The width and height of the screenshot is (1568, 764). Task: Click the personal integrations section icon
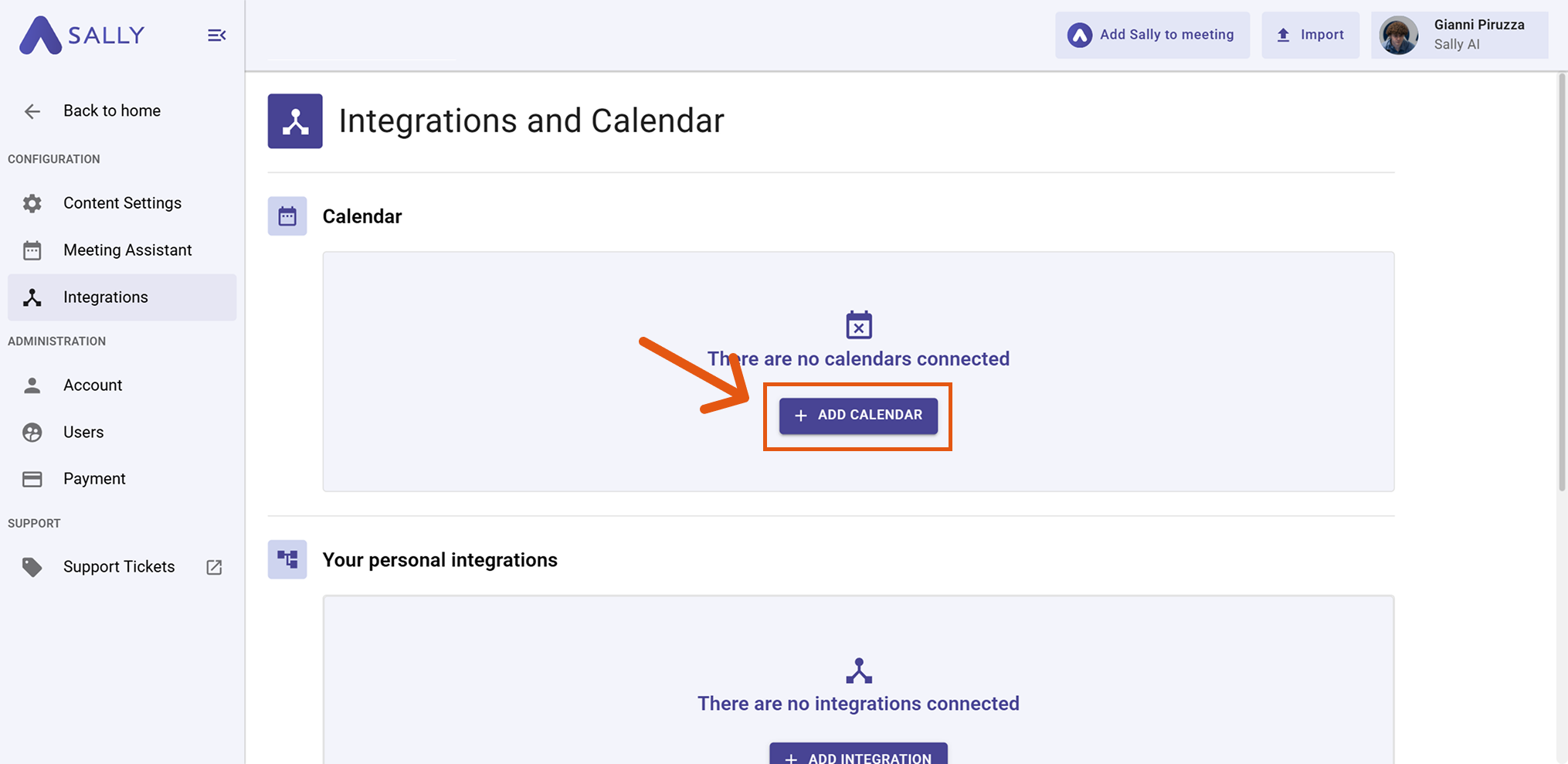click(287, 559)
